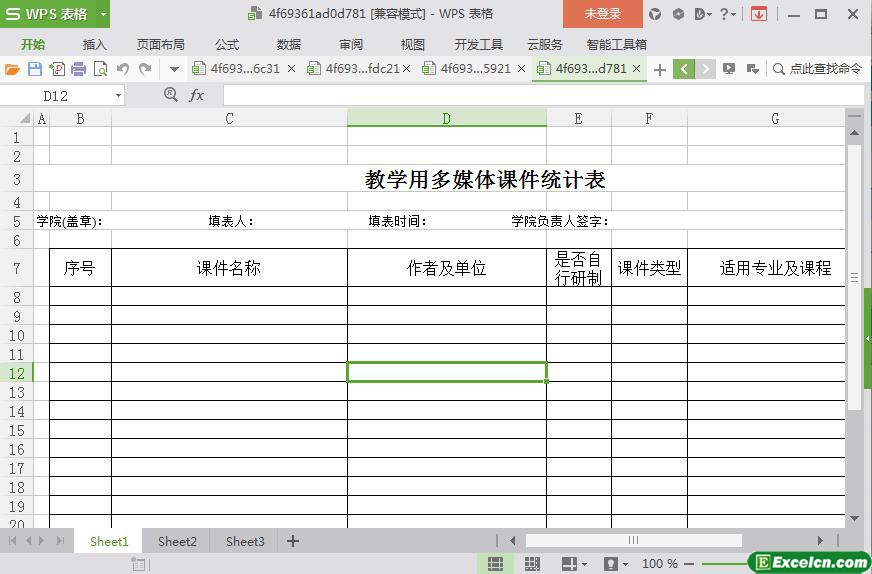
Task: Click the 点此查找命令 search command box
Action: pyautogui.click(x=818, y=69)
